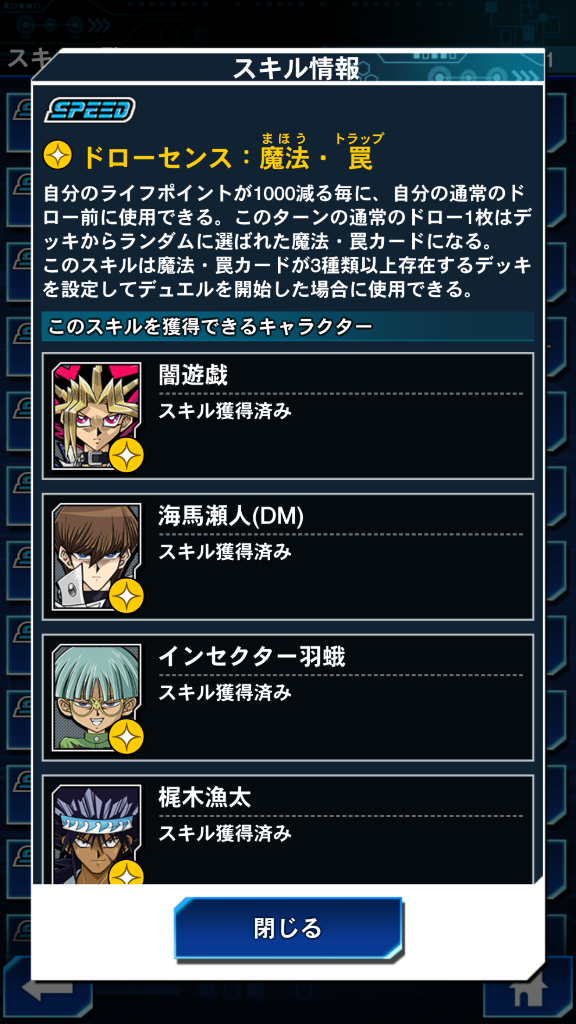Open the インセクター羽蛾 name entry
The width and height of the screenshot is (576, 1024).
click(x=251, y=657)
